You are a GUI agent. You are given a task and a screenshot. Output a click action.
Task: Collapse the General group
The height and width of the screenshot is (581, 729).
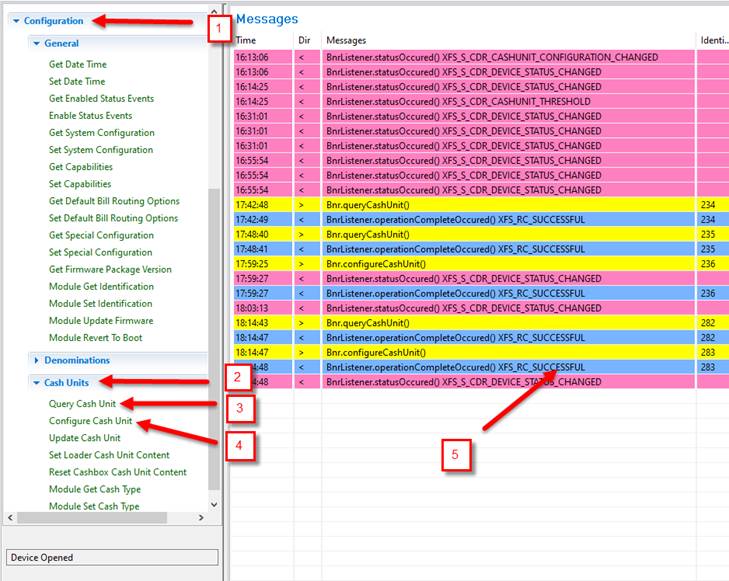tap(36, 44)
